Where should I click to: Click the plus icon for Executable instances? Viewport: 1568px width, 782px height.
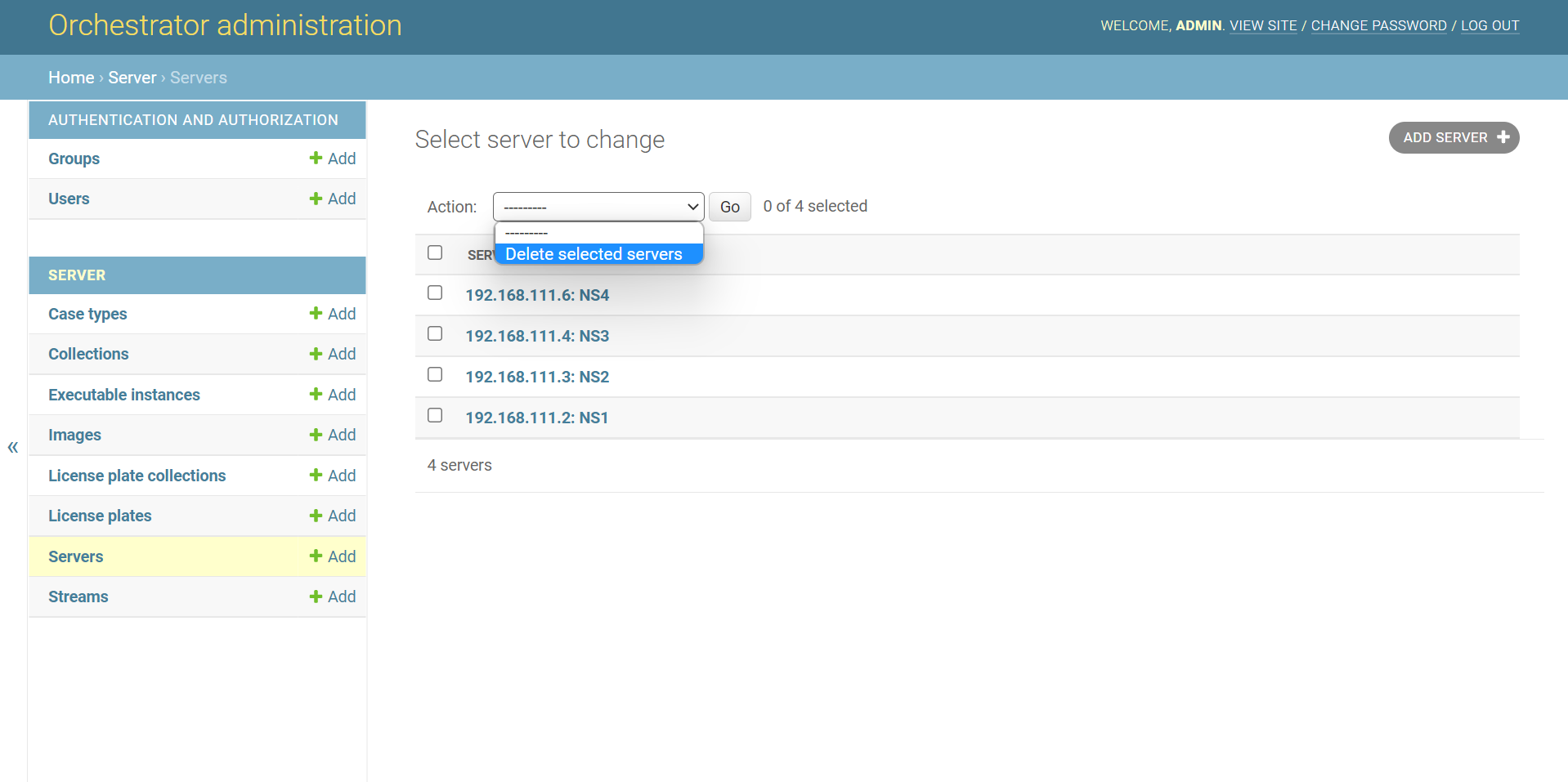(316, 395)
